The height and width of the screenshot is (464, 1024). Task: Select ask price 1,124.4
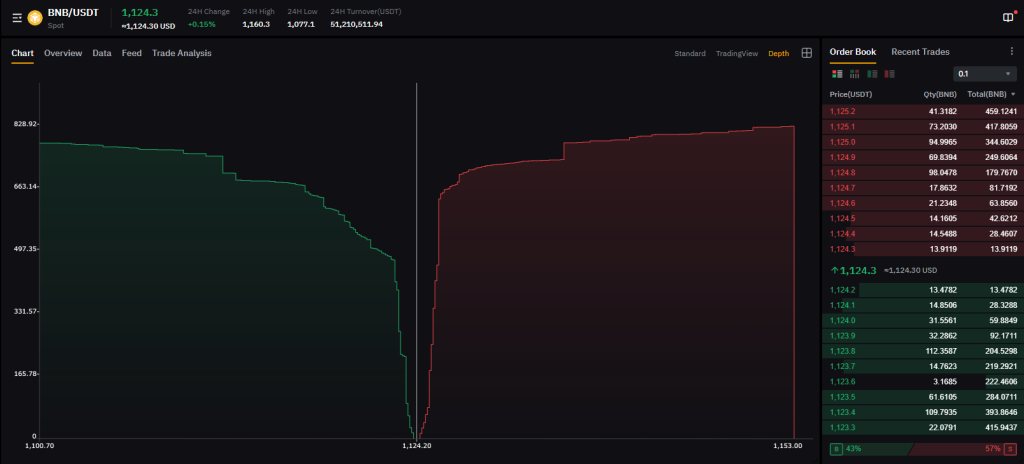(842, 234)
